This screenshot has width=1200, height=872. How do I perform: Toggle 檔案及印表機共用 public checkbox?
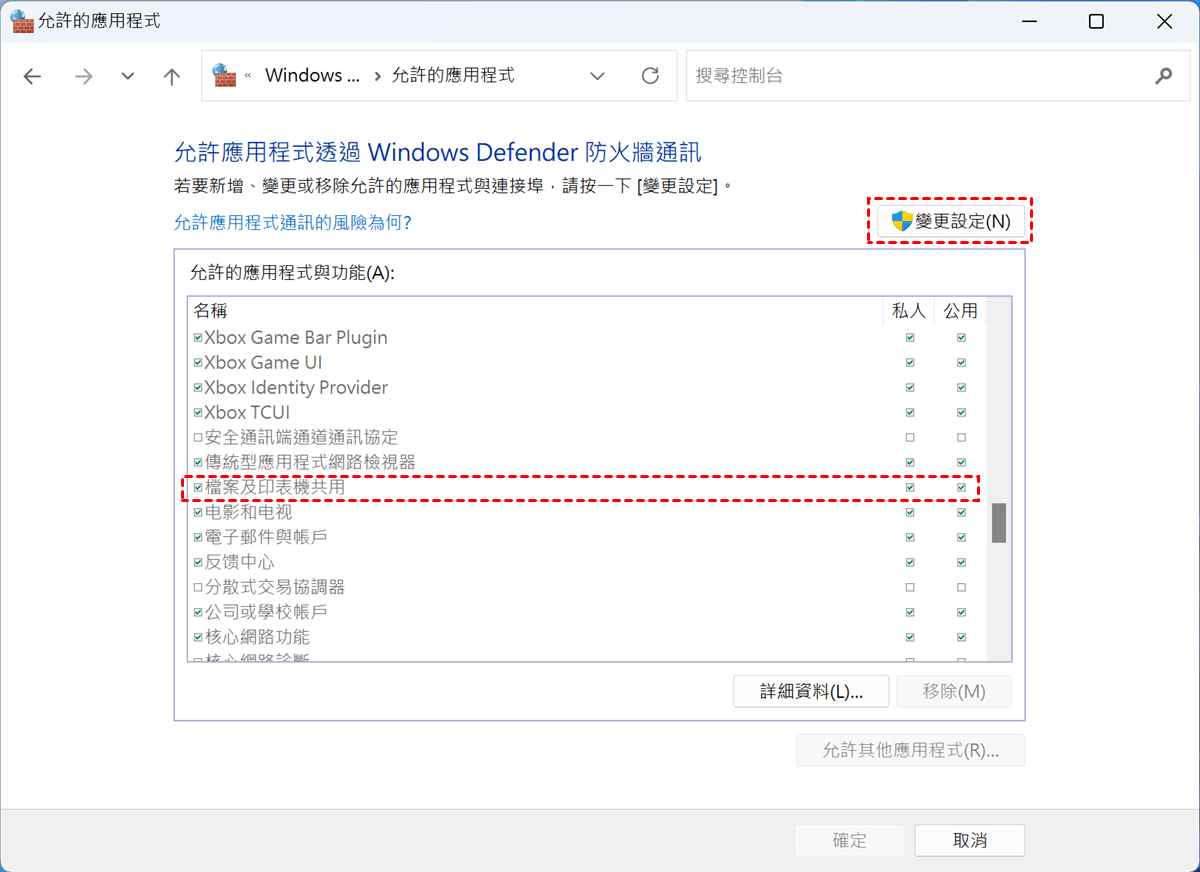961,487
